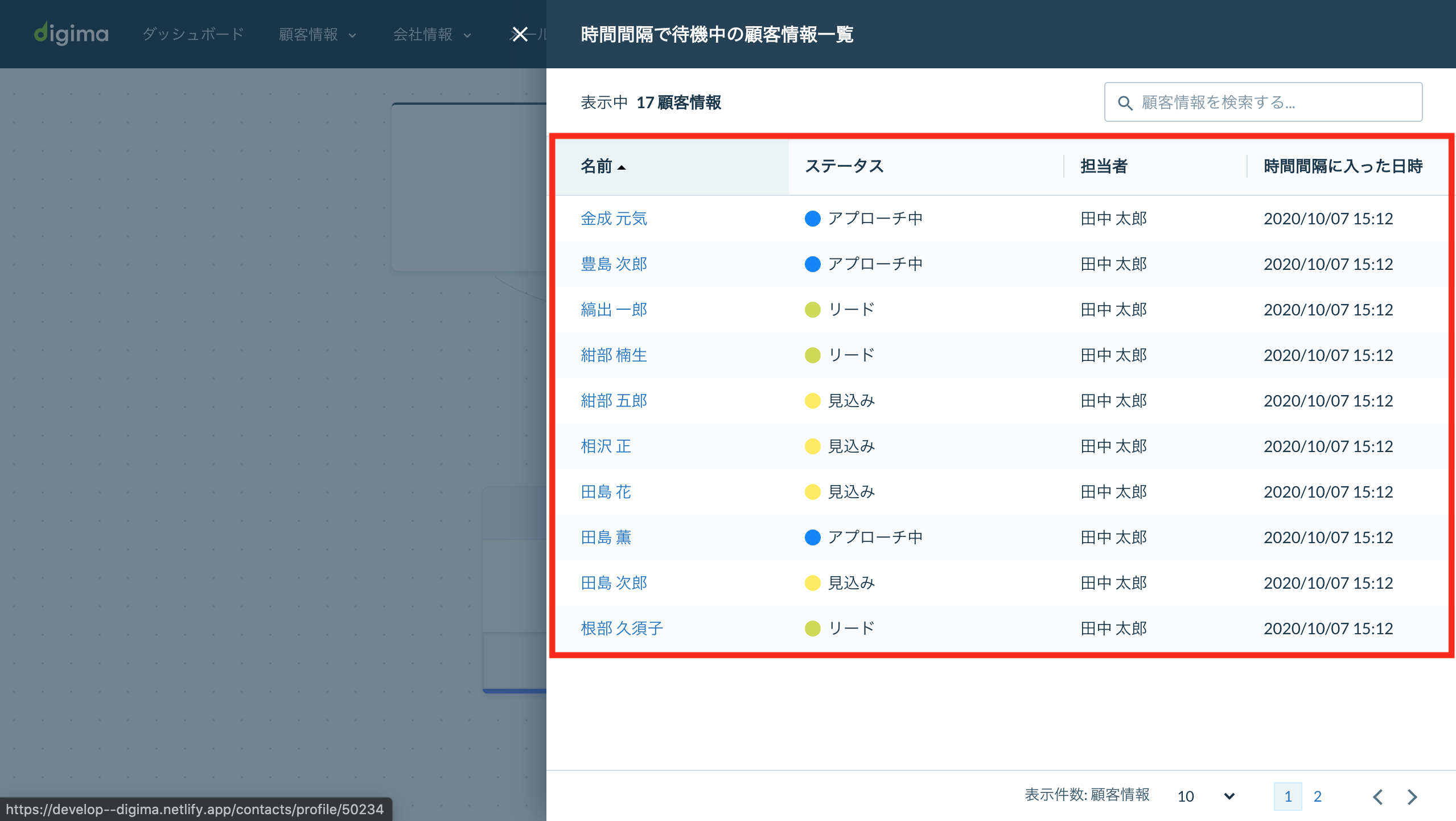Image resolution: width=1456 pixels, height=821 pixels.
Task: Click the 表示中 17 顧客情報 count label
Action: coord(651,102)
